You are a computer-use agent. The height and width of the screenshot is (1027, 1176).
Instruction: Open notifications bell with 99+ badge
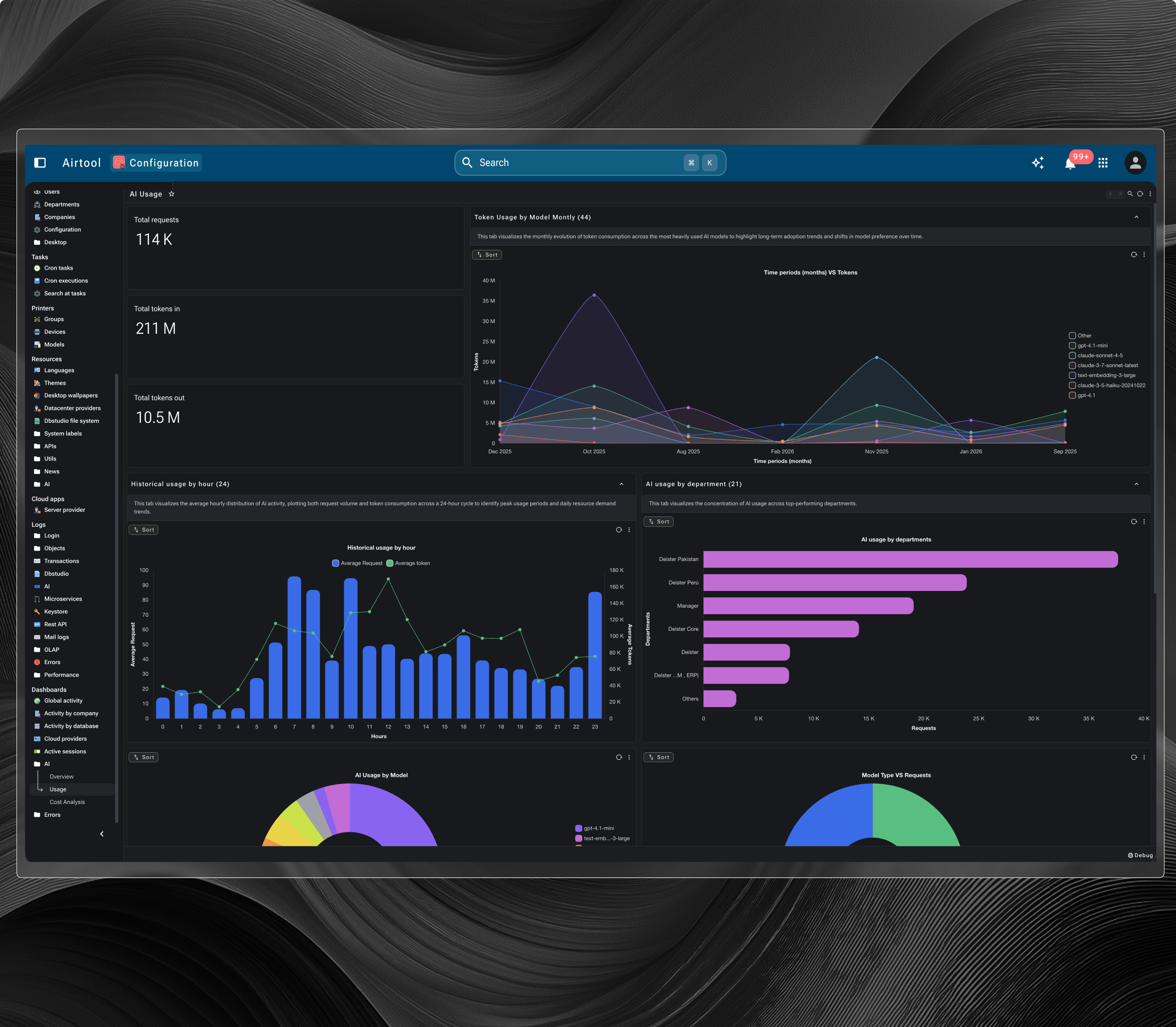coord(1069,163)
